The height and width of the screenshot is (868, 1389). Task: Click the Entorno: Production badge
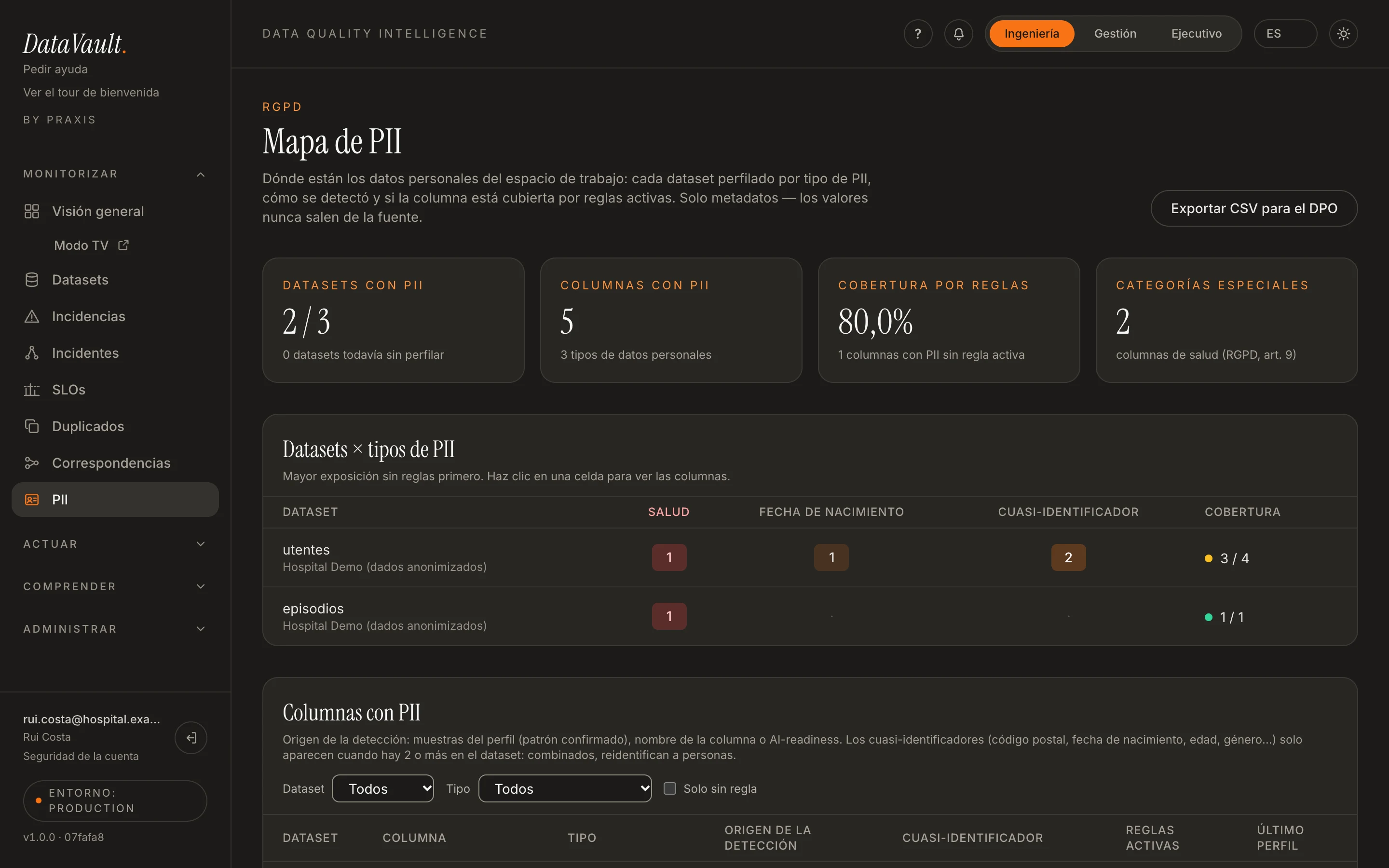(x=115, y=800)
